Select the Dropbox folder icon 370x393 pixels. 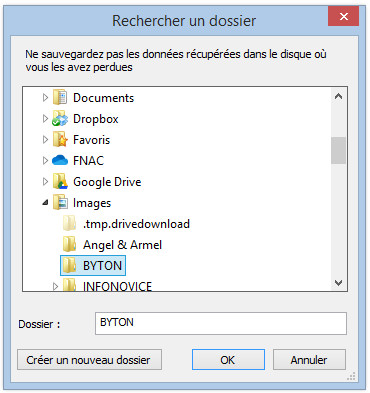point(60,119)
